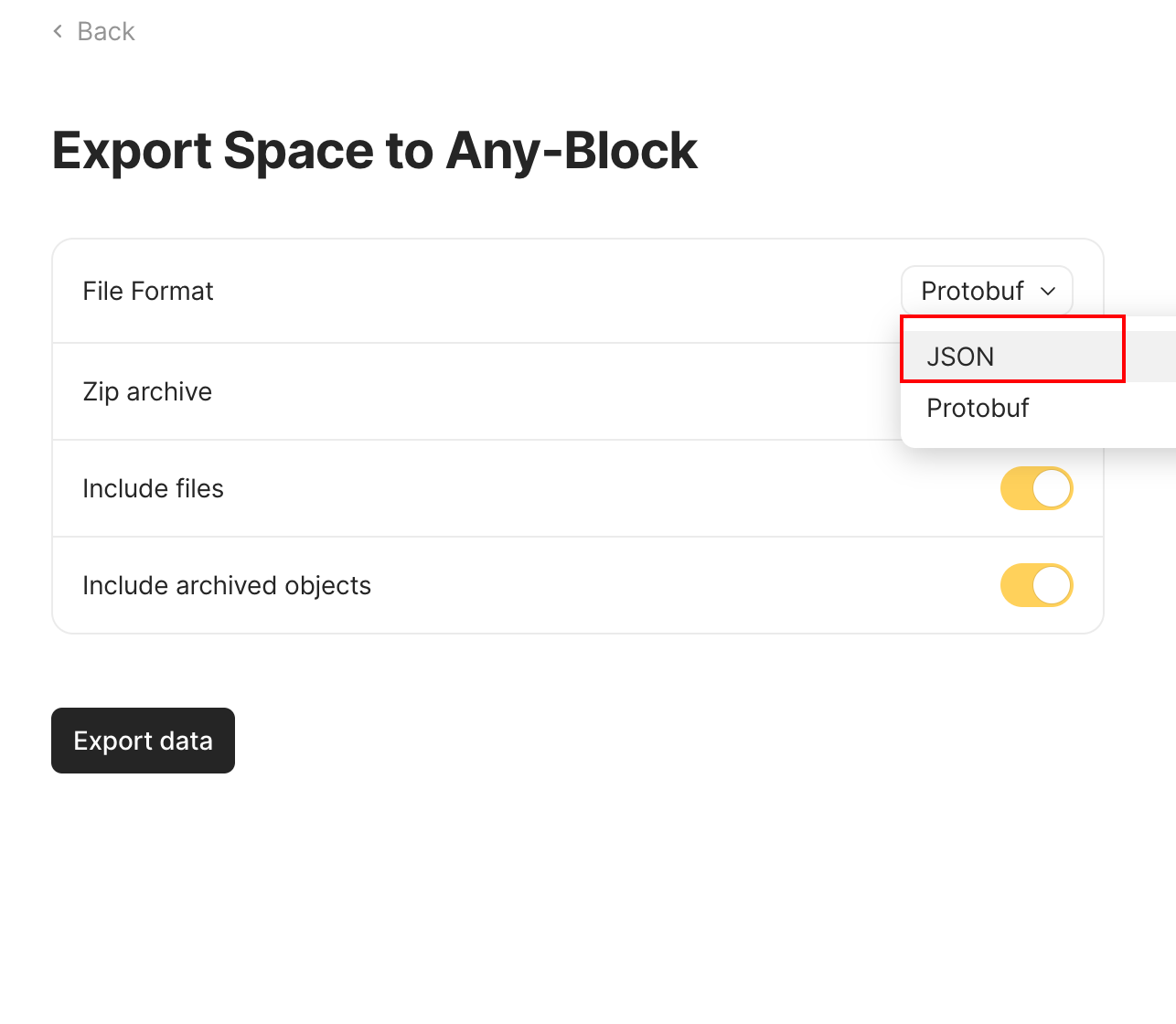Click empty space in Zip archive row

tap(549, 391)
